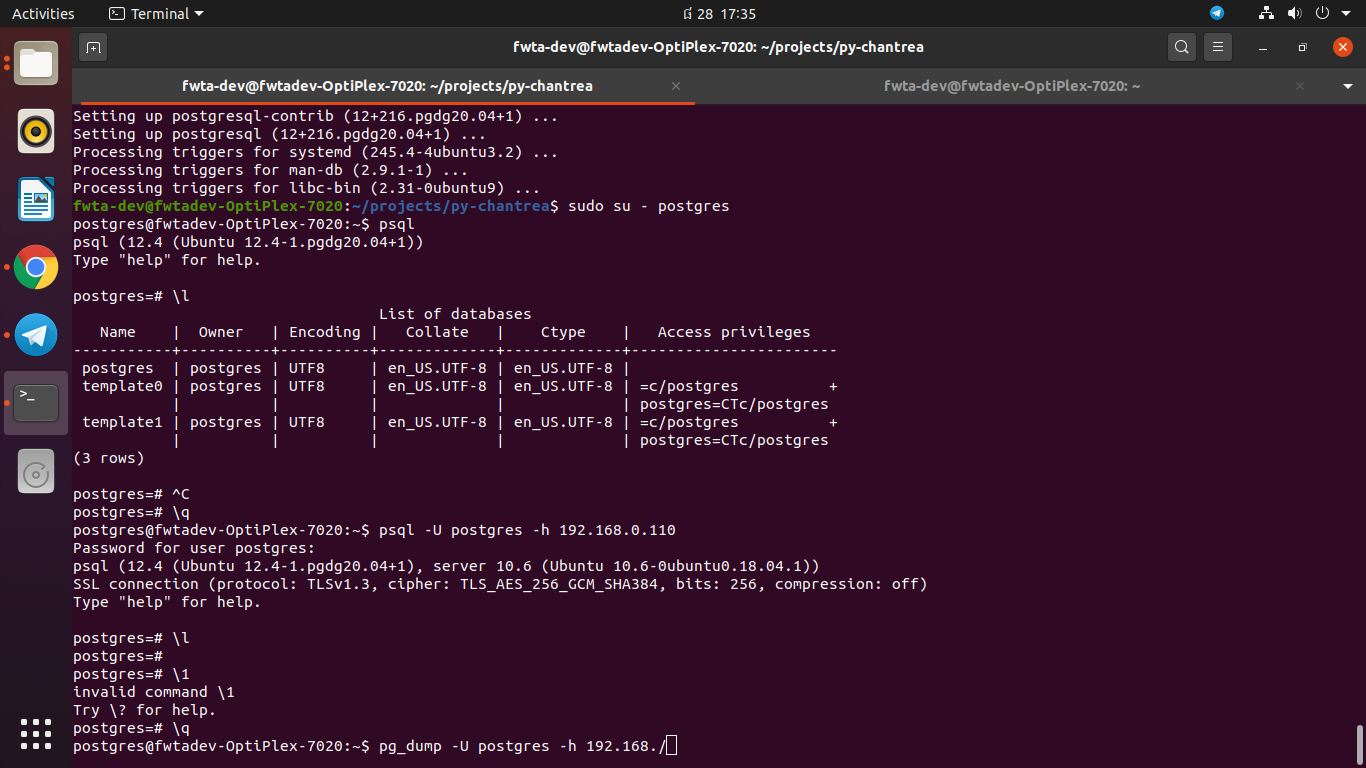Open the terminal hamburger menu
The height and width of the screenshot is (768, 1366).
(1217, 47)
